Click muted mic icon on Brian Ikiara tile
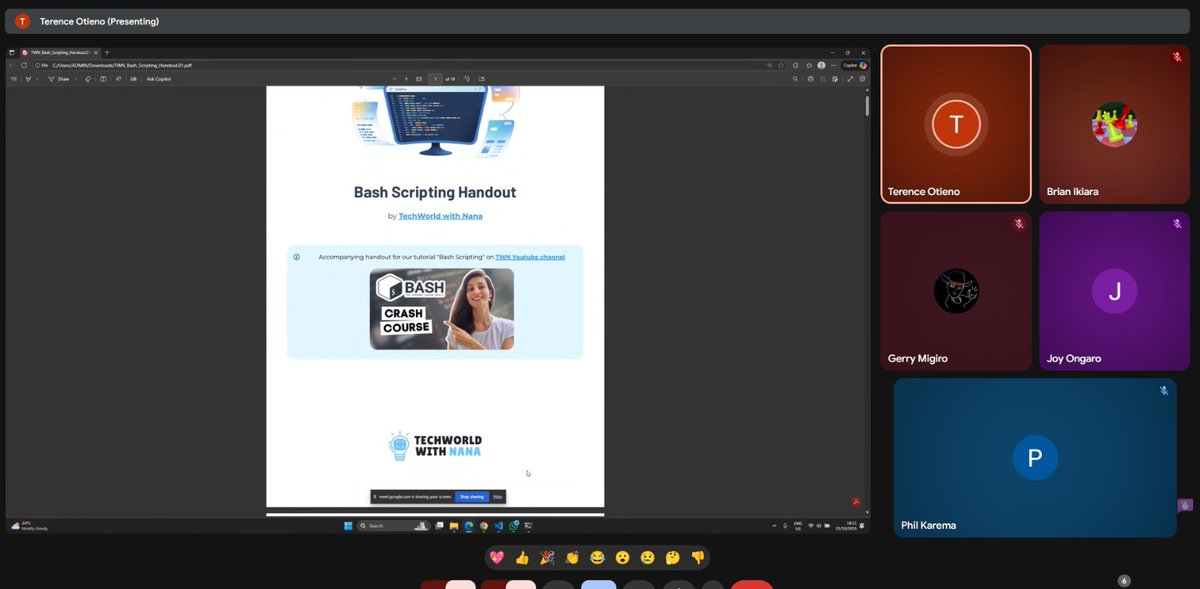 tap(1178, 57)
